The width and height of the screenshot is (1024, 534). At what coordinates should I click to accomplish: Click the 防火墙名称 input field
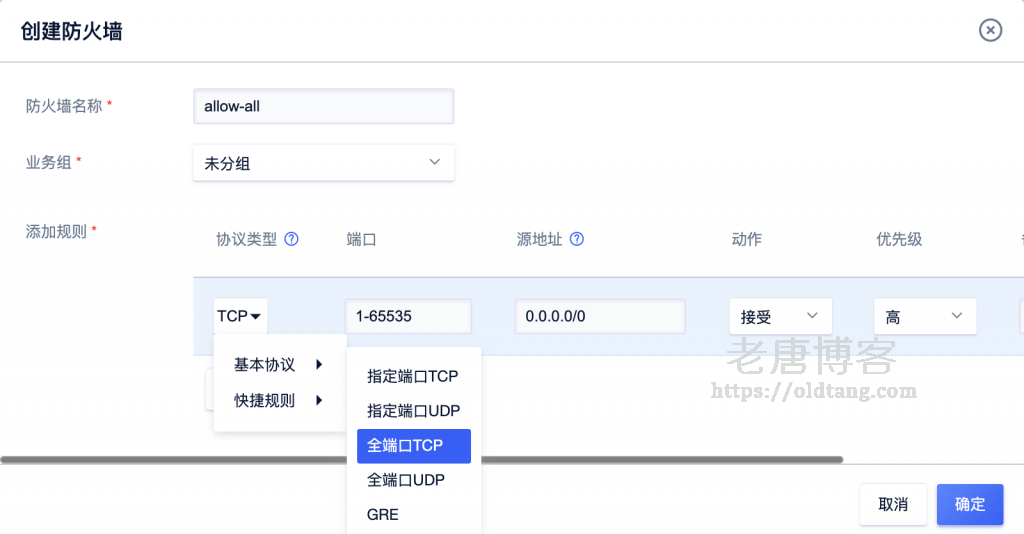click(x=323, y=106)
